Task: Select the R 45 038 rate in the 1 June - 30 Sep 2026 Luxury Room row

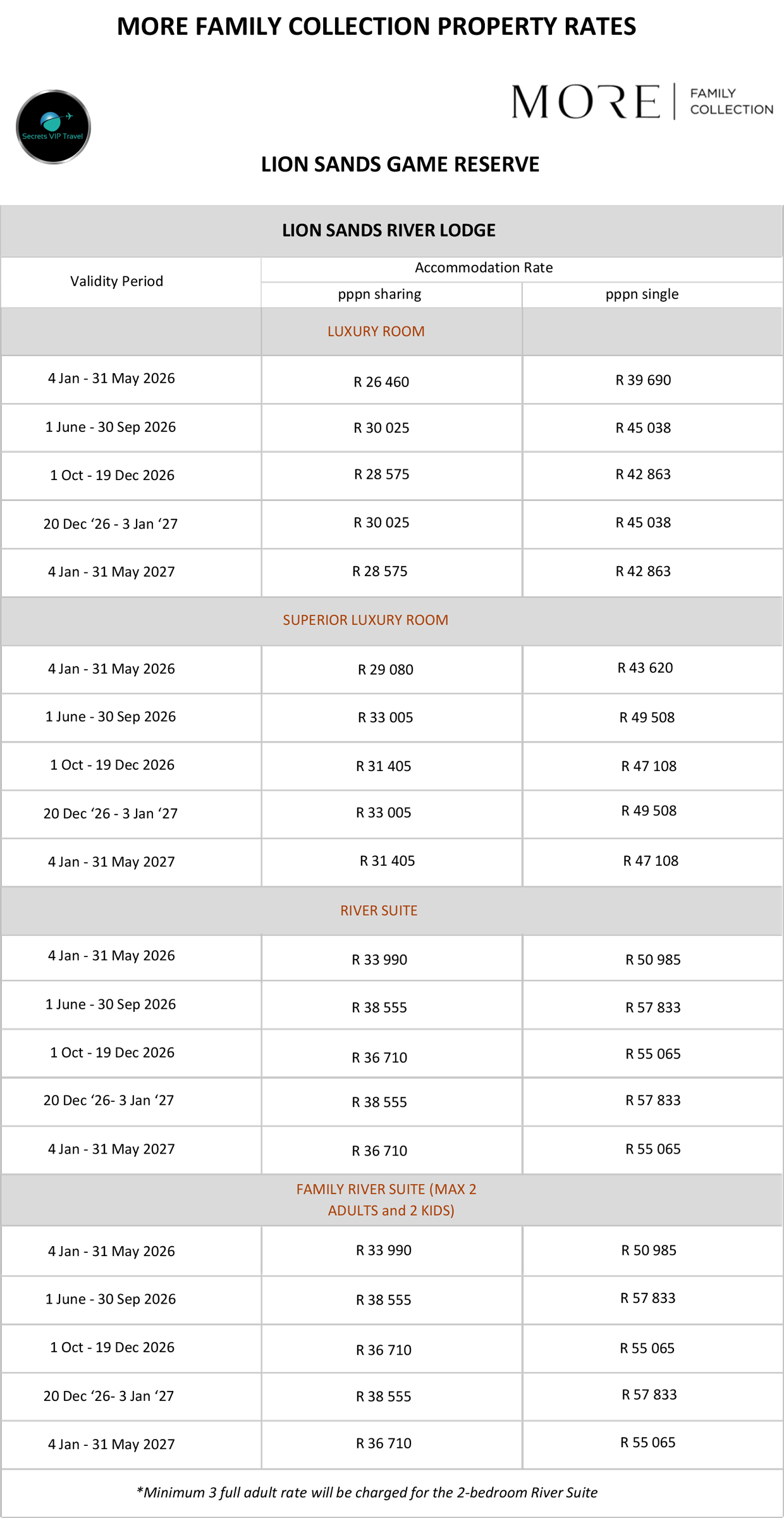Action: click(x=643, y=428)
